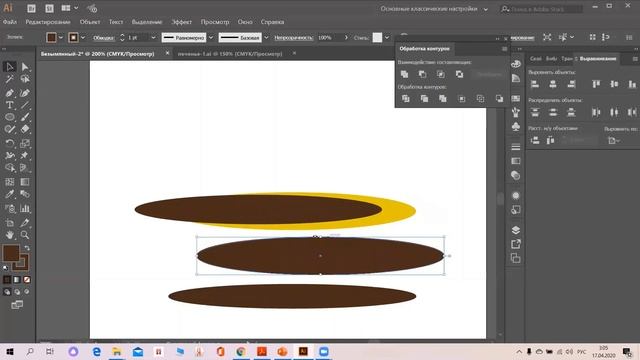The width and height of the screenshot is (640, 360).
Task: Apply Unite in the Pathfinder panel
Action: [404, 74]
